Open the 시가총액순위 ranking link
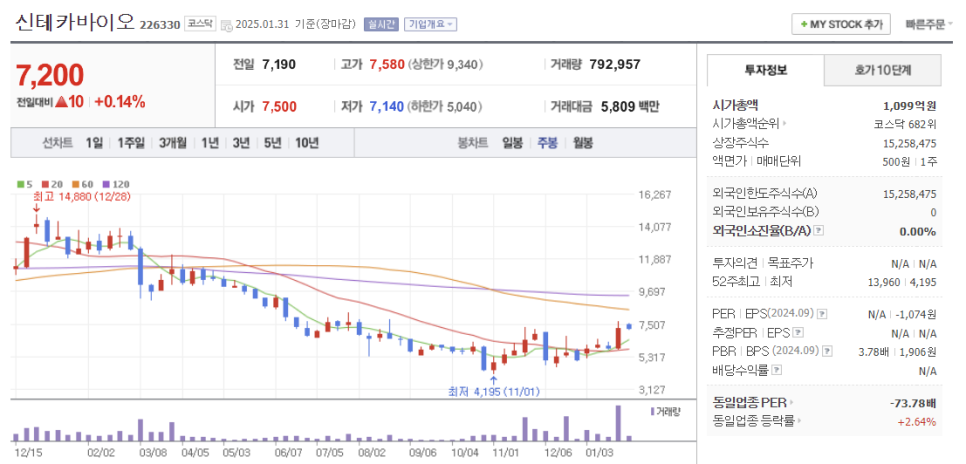 (x=750, y=124)
